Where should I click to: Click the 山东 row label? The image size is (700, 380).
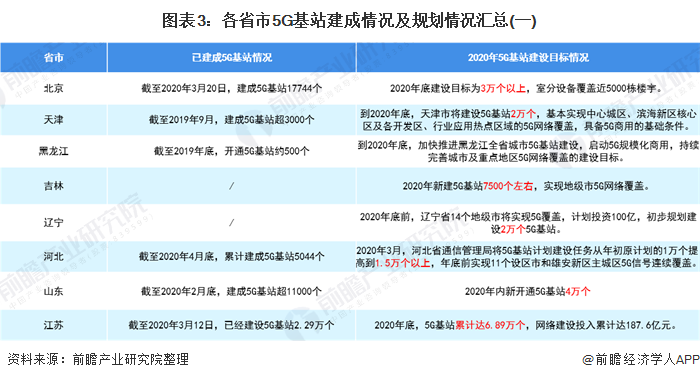point(54,291)
